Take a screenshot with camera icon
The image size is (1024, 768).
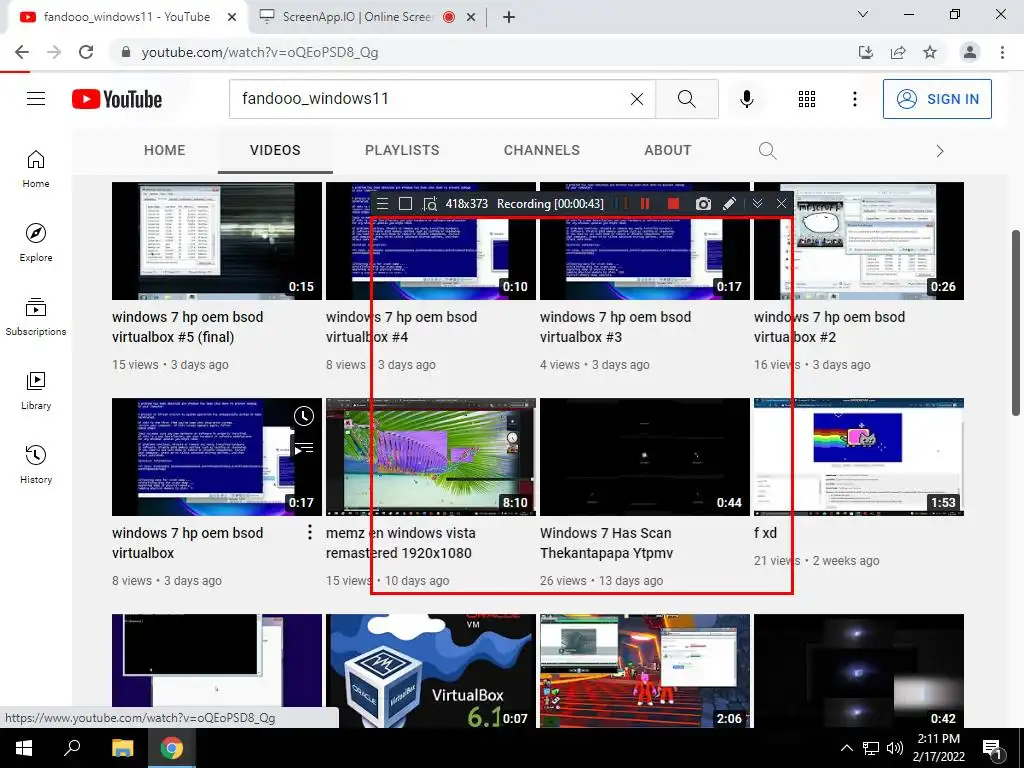(703, 204)
